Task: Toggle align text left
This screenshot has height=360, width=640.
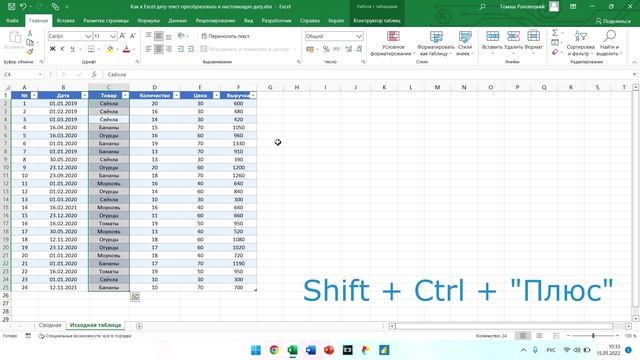Action: click(x=149, y=49)
